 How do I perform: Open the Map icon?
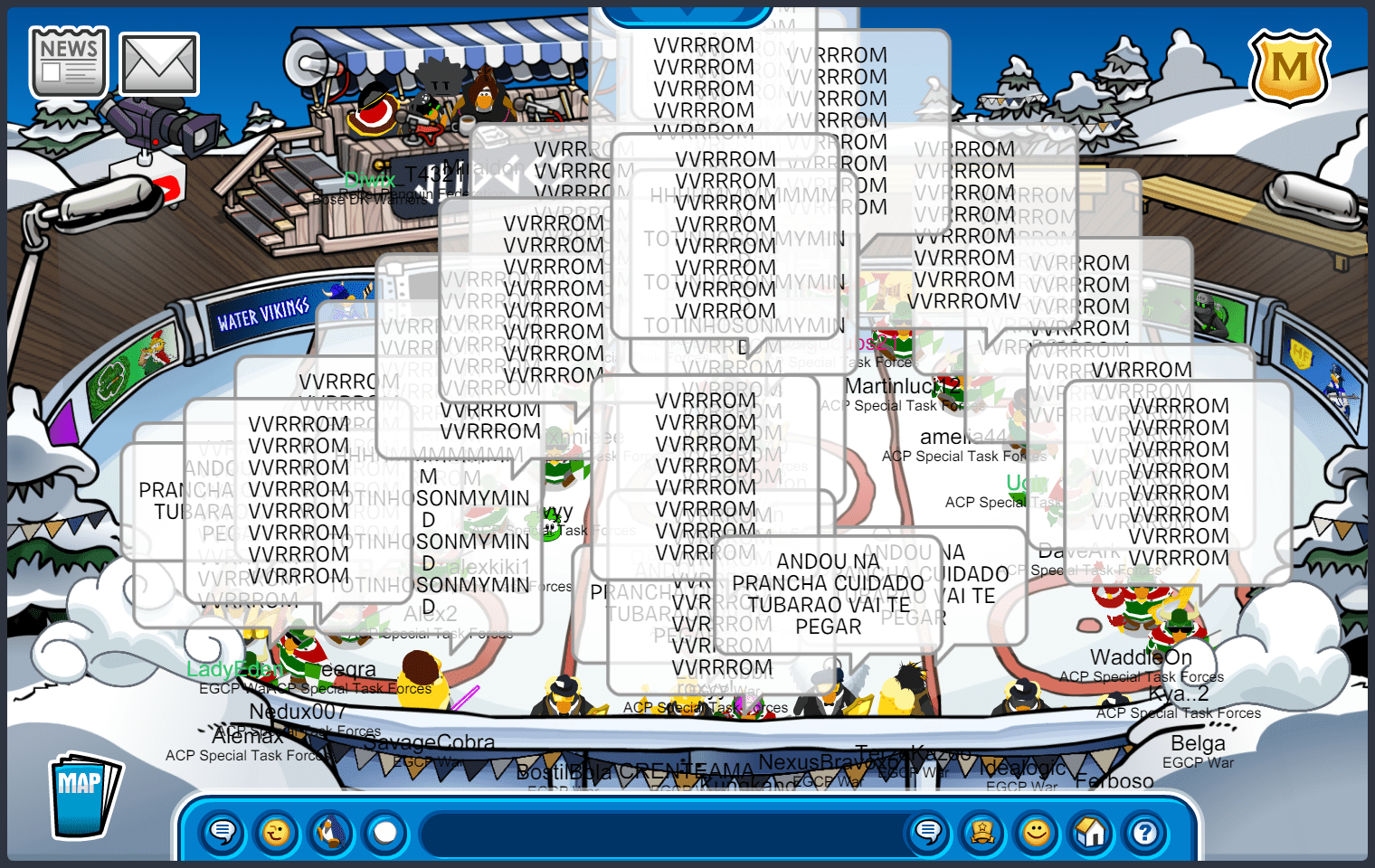point(83,796)
